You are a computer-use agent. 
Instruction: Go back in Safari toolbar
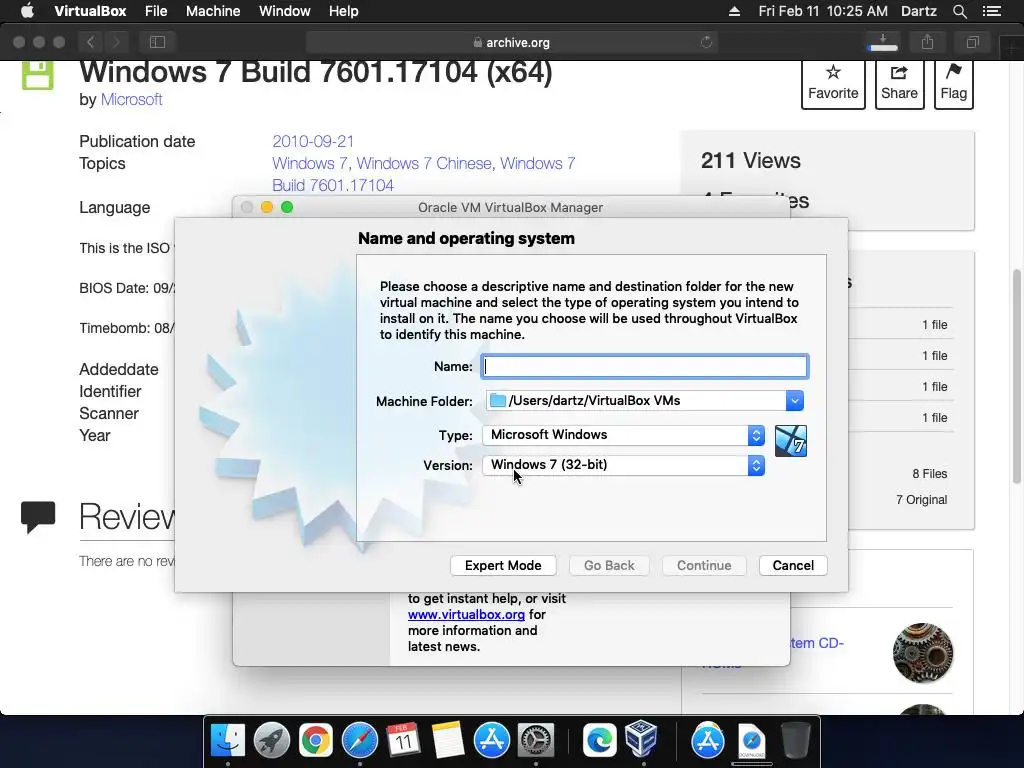[x=91, y=42]
